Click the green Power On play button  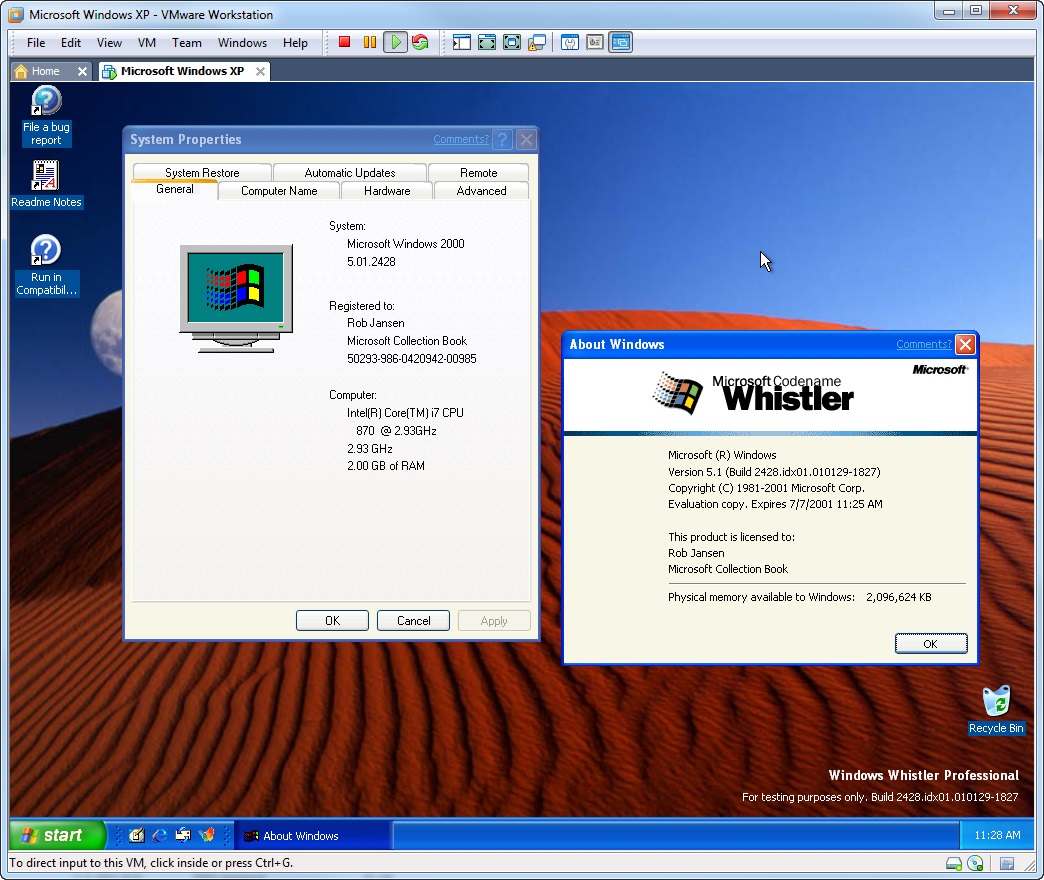[x=395, y=43]
